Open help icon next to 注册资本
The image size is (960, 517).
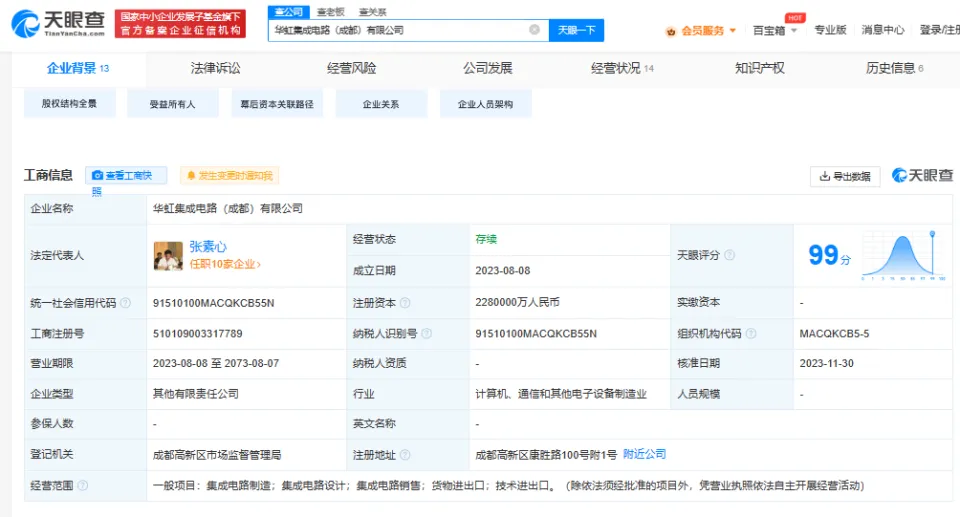(405, 303)
